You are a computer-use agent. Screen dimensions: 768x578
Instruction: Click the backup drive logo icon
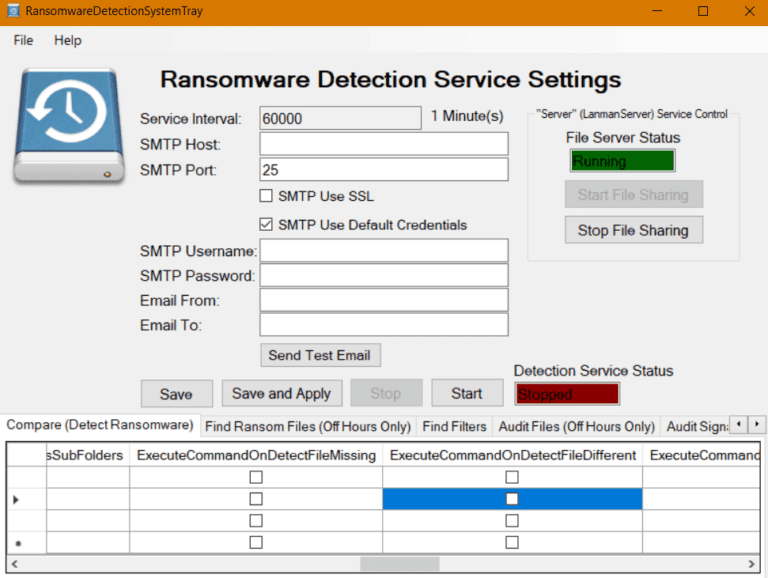69,127
